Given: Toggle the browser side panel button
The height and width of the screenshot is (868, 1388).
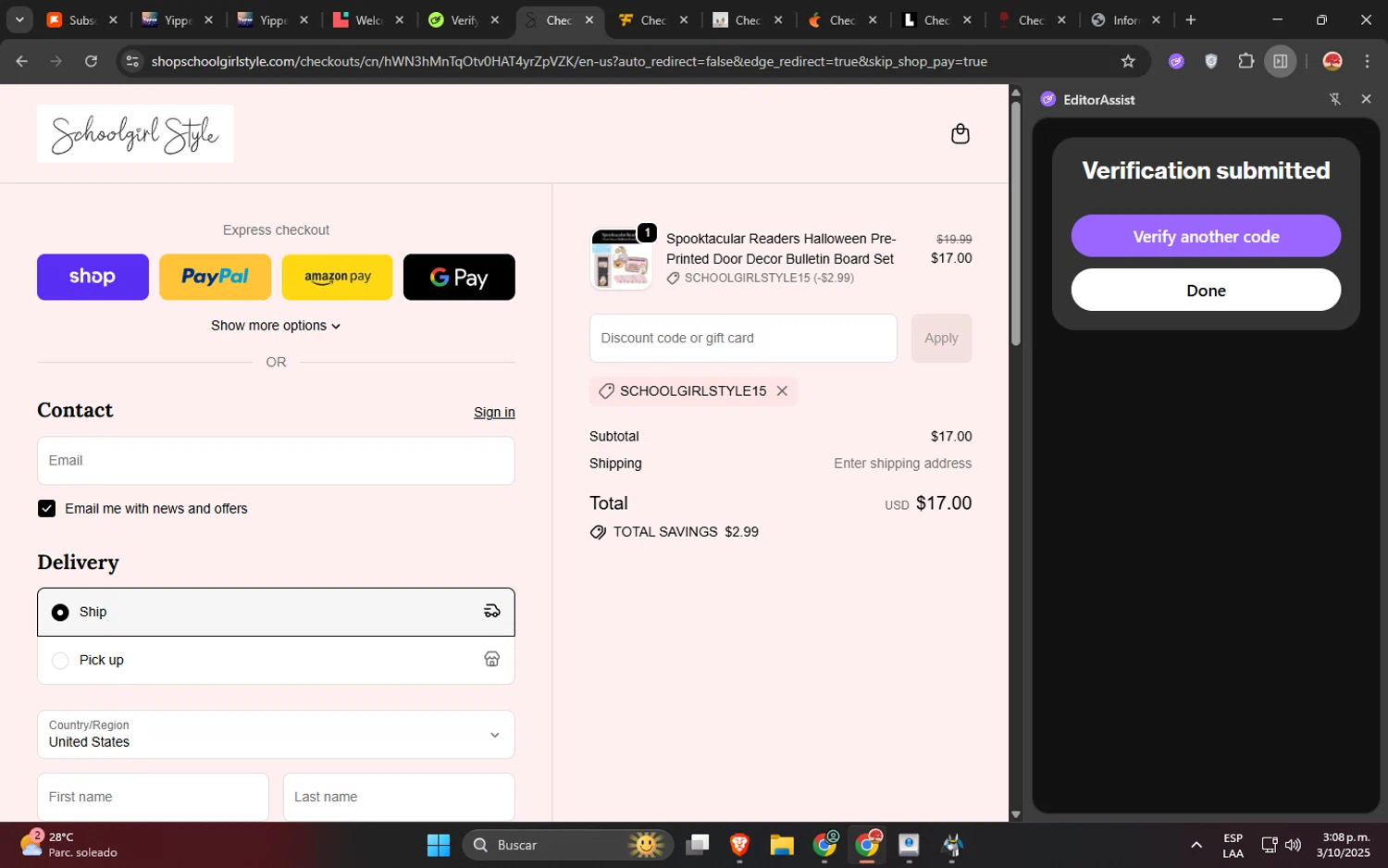Looking at the screenshot, I should pos(1281,61).
